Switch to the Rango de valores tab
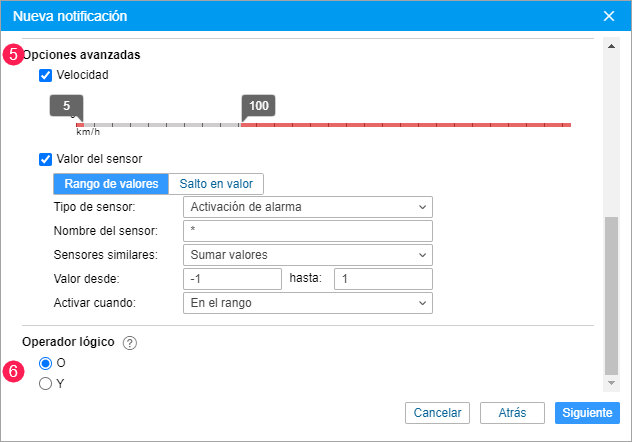 (111, 184)
